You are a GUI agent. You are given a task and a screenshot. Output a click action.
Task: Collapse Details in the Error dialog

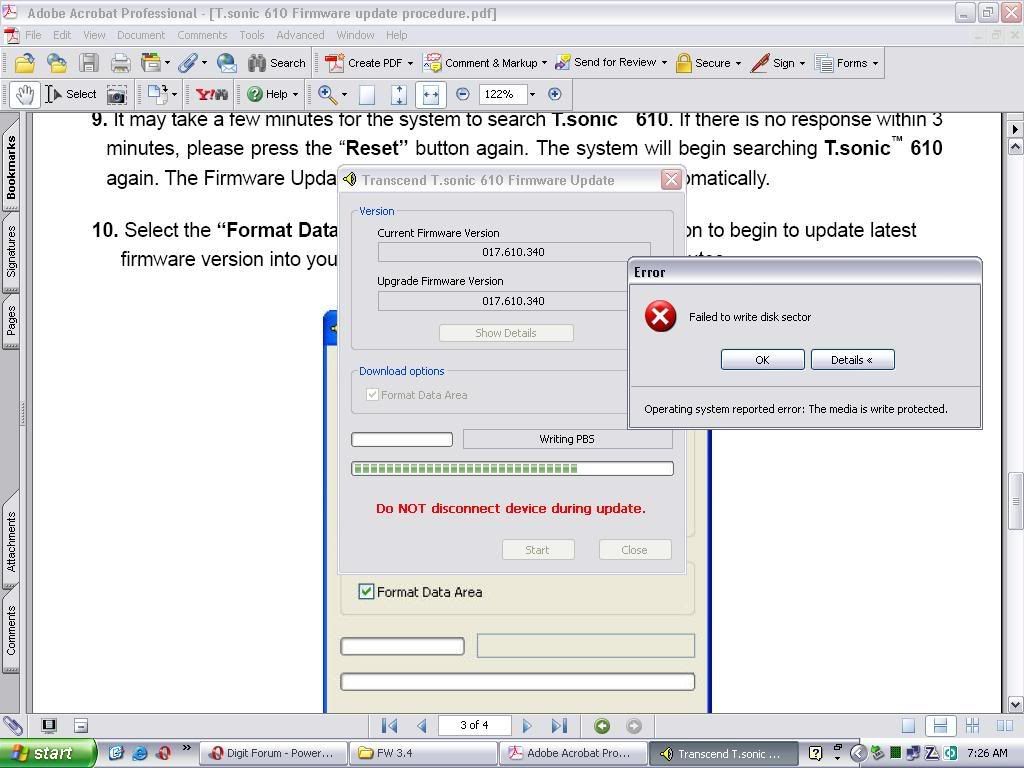[852, 360]
